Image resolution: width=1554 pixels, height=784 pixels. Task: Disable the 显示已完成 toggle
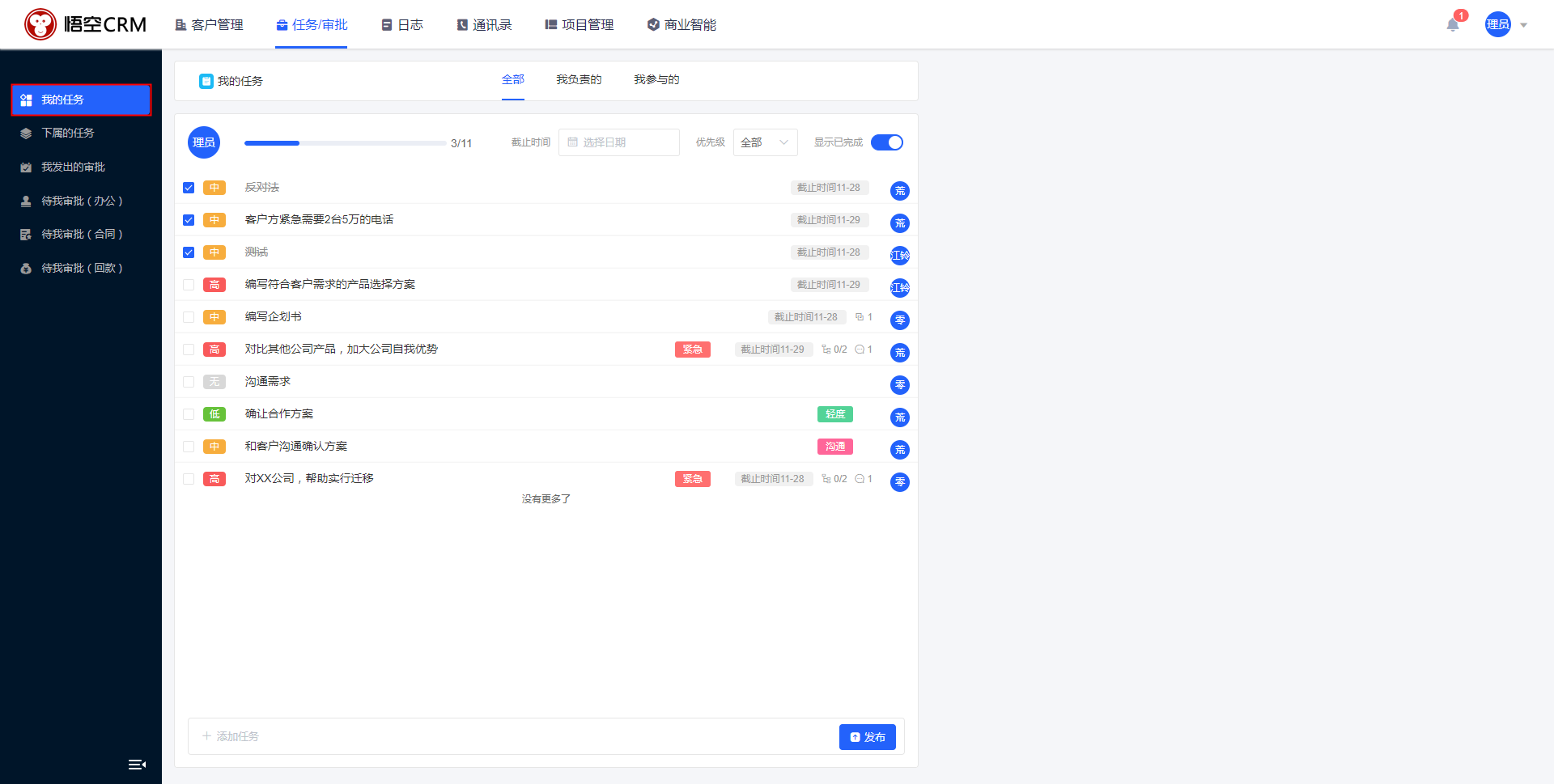[886, 142]
